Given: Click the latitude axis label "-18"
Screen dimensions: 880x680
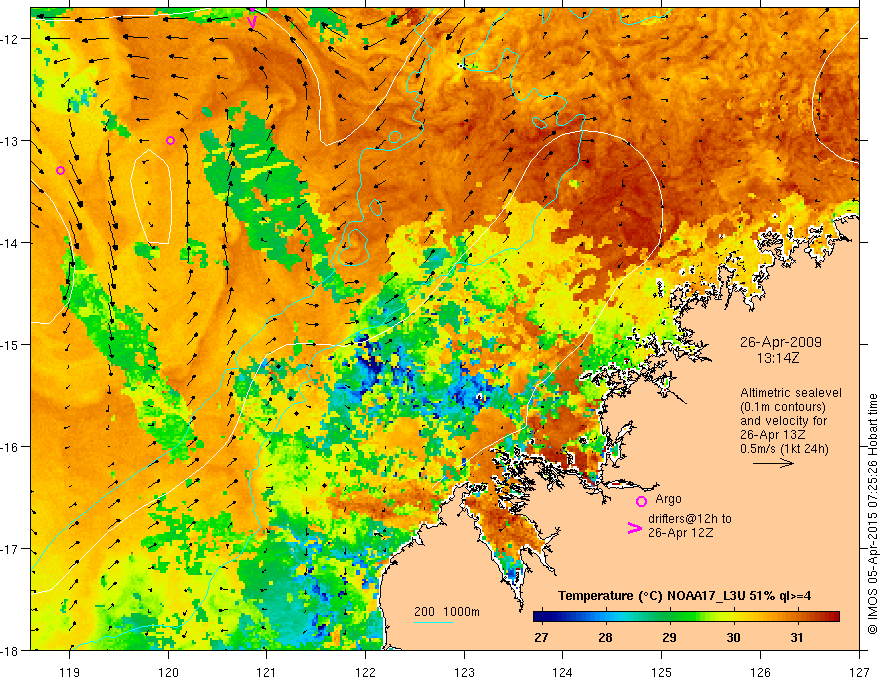Looking at the screenshot, I should click(11, 650).
